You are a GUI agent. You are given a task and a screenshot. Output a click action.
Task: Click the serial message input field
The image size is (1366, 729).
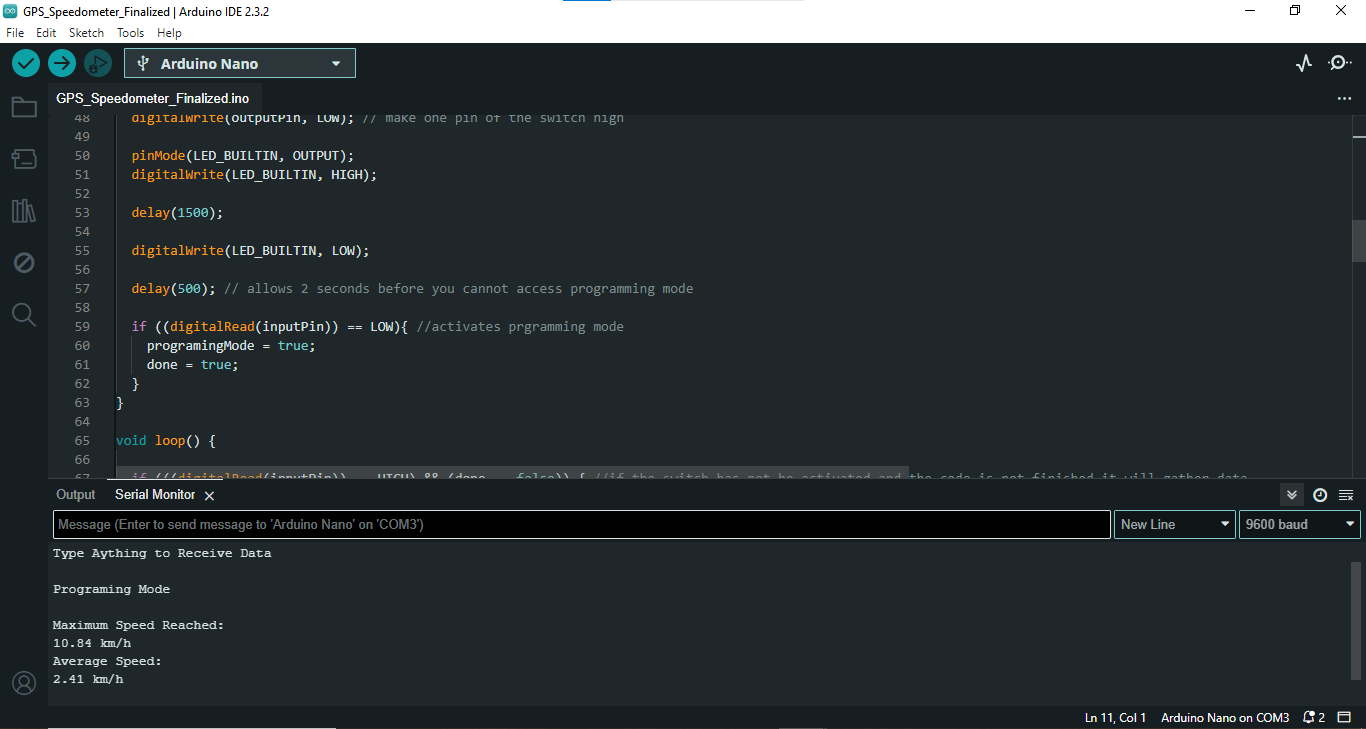click(582, 524)
